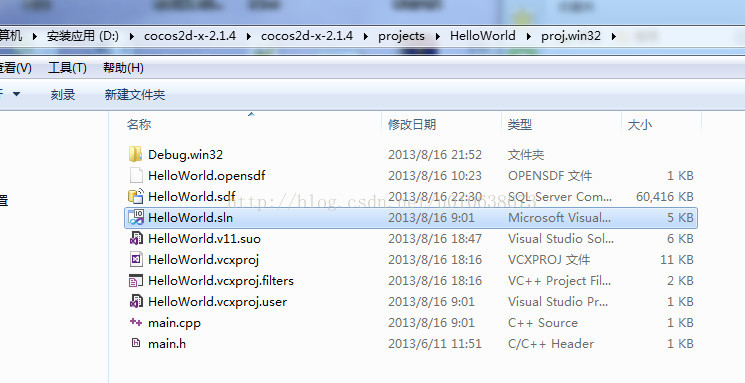Select the HelloWorld.opensdf file icon
745x383 pixels.
(136, 175)
